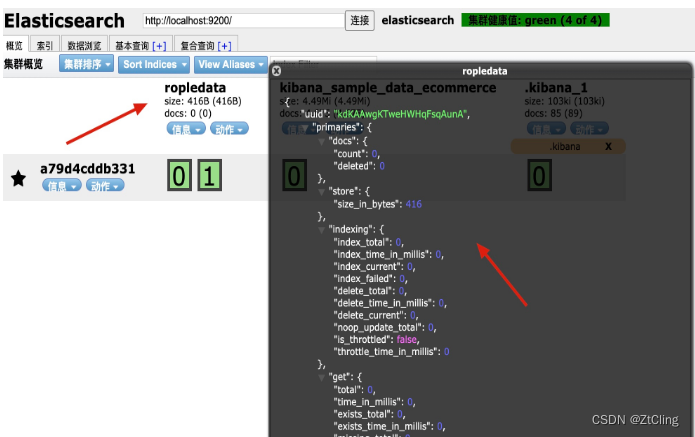
Task: Click ropledata shard 0 box
Action: pyautogui.click(x=180, y=176)
